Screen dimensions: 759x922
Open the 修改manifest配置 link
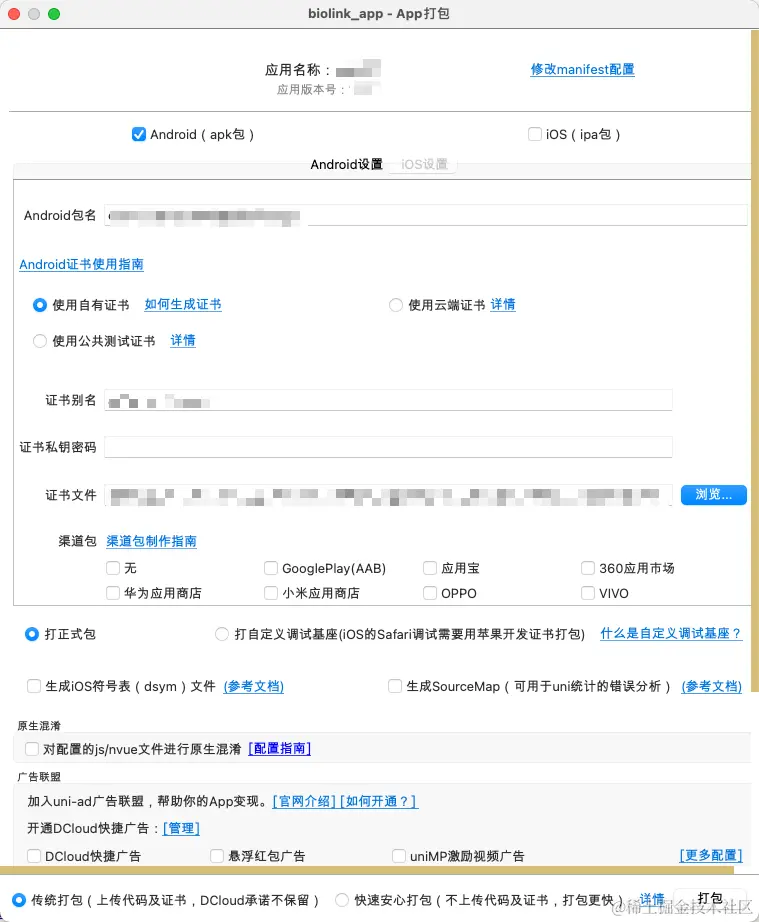coord(582,69)
